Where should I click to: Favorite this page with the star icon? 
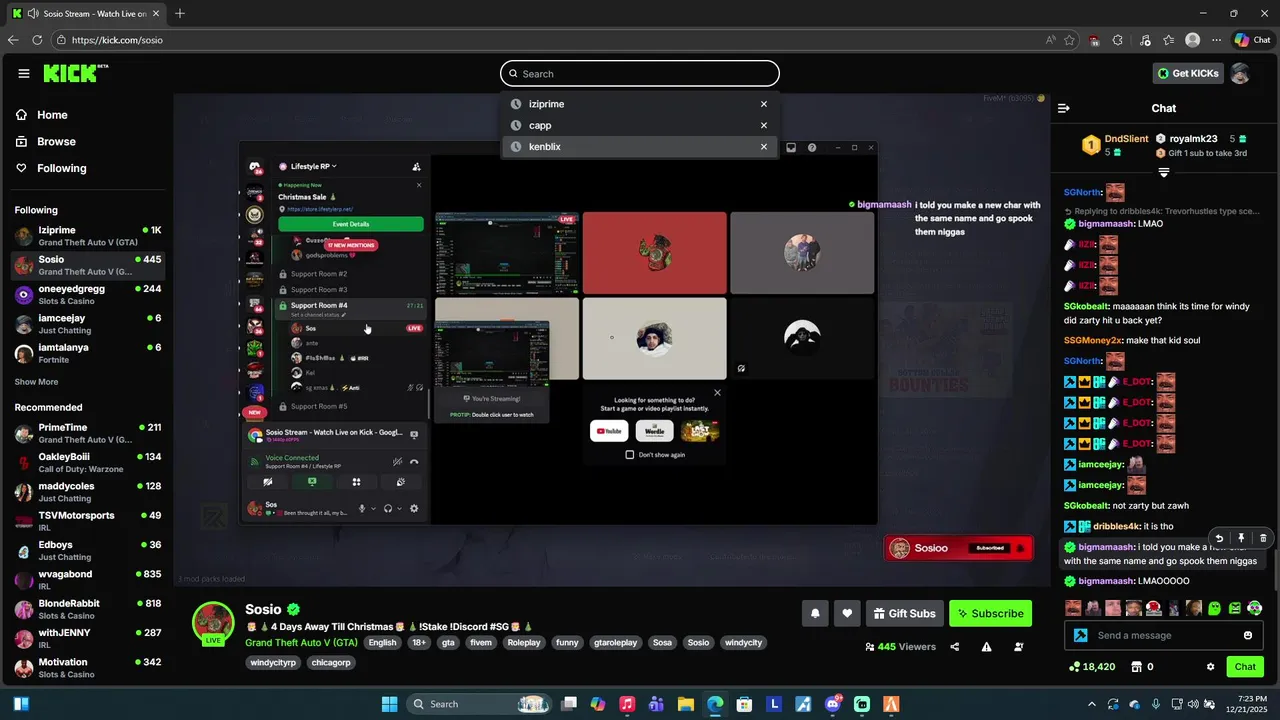(x=1070, y=40)
